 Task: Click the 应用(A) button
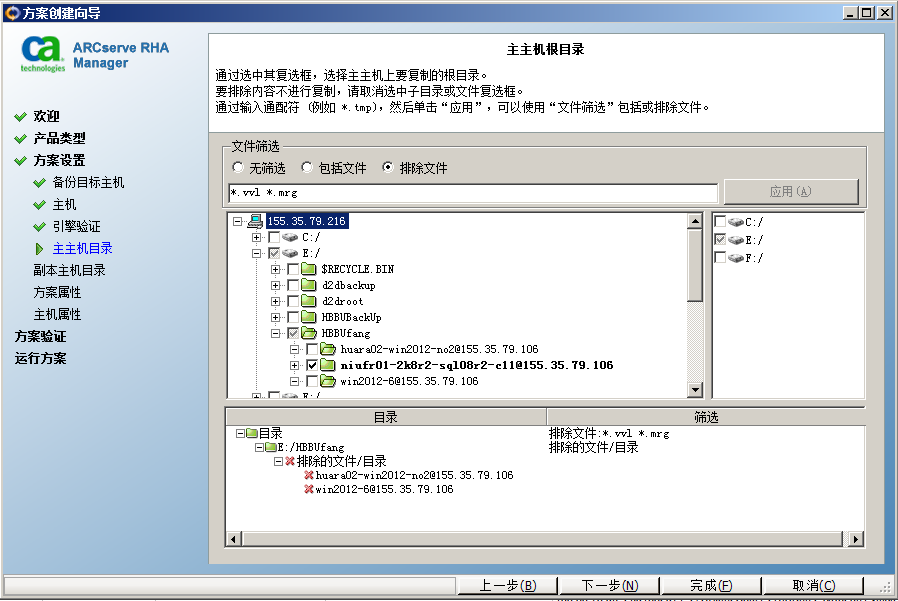coord(791,191)
